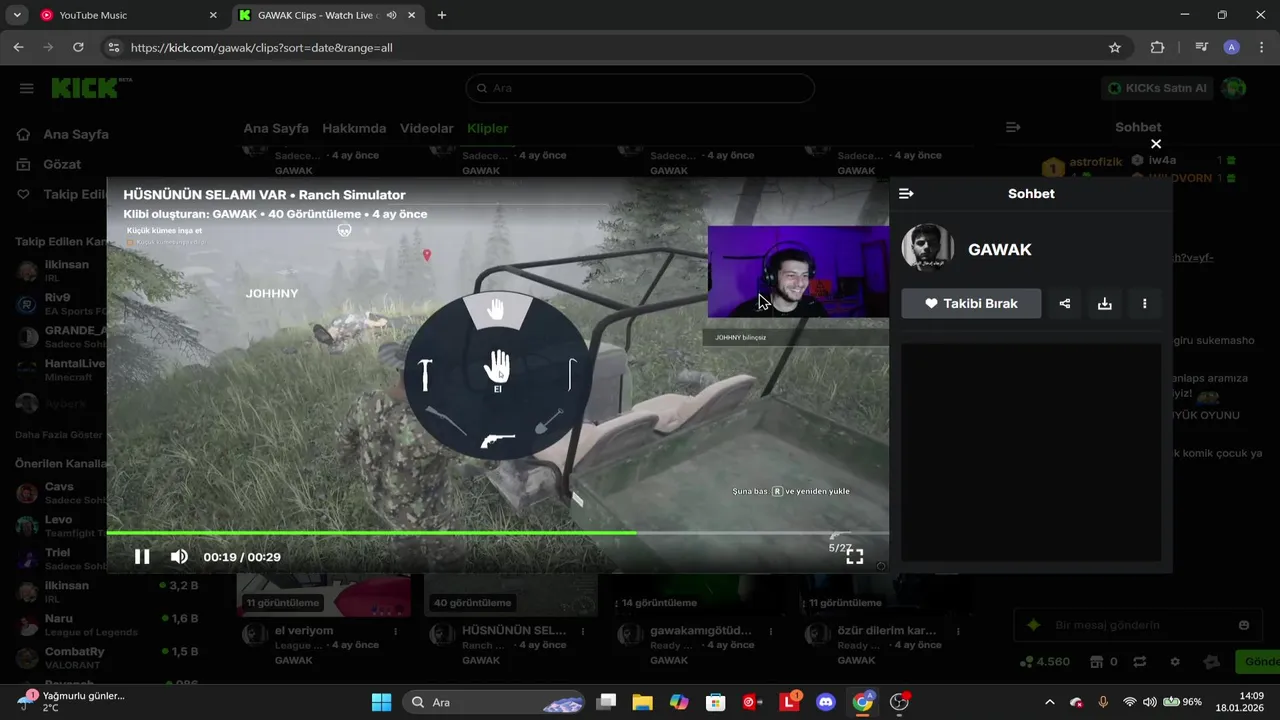Open the Chrome profile avatar
The width and height of the screenshot is (1280, 720).
(1232, 47)
